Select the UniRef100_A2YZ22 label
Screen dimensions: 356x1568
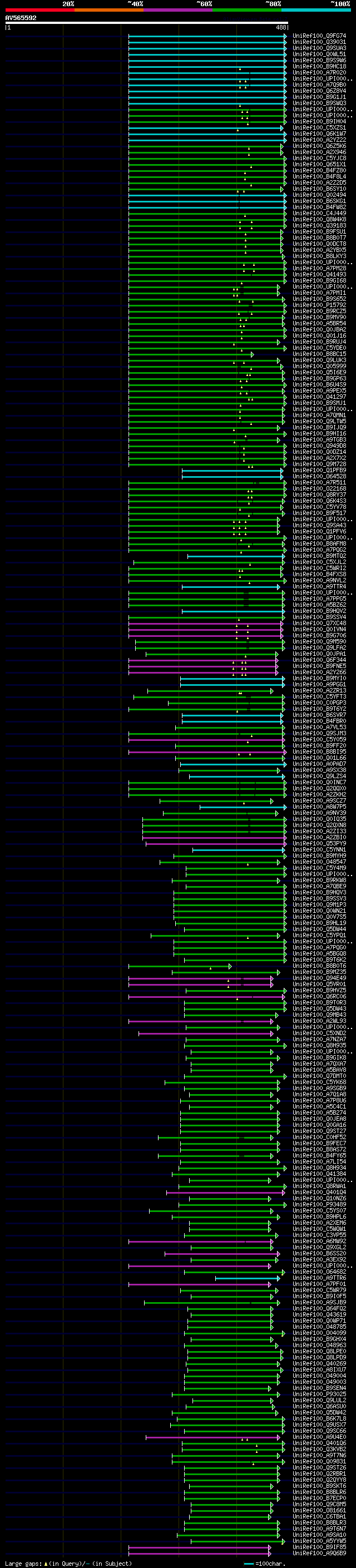click(319, 140)
